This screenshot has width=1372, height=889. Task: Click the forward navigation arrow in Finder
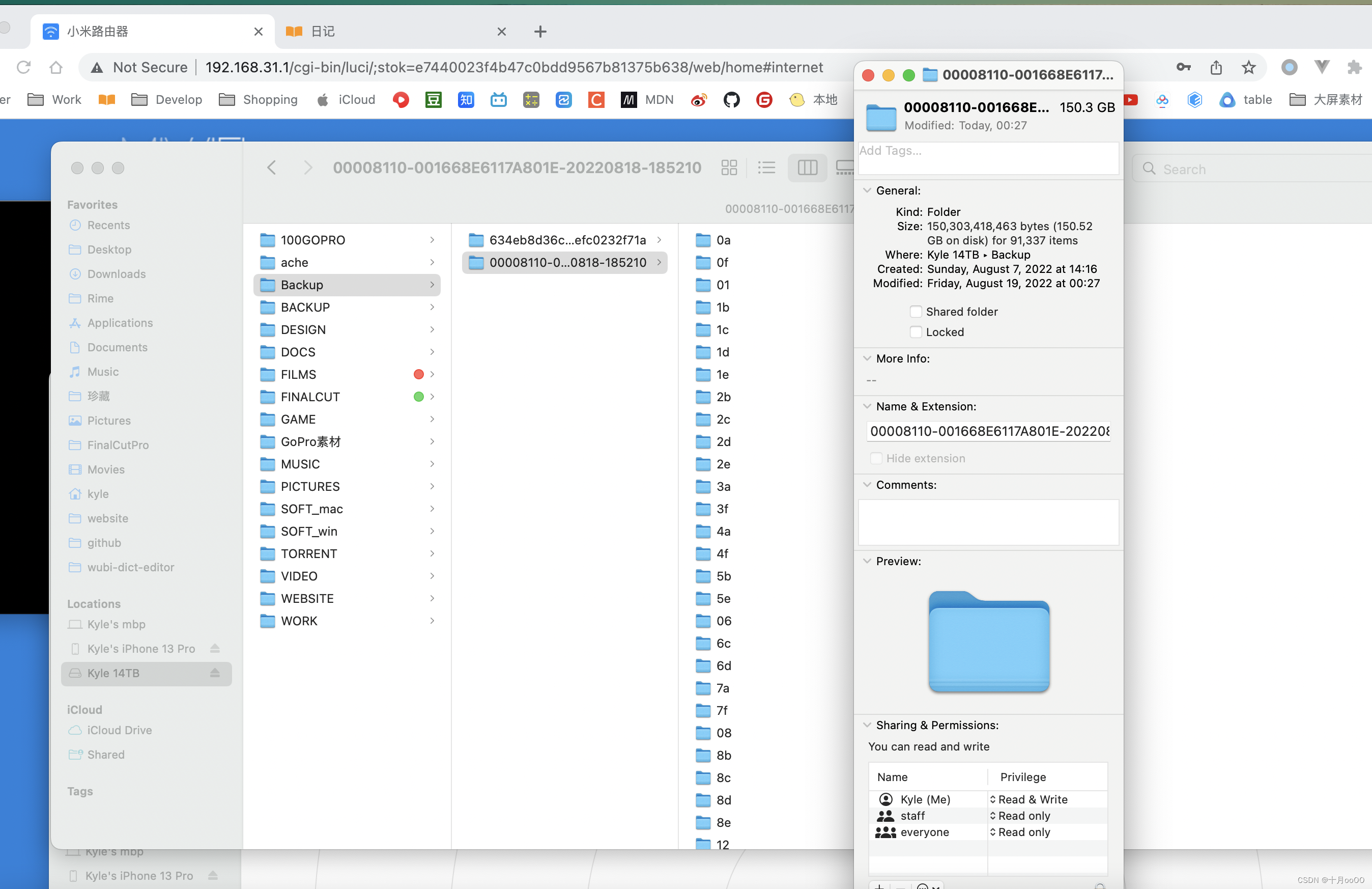(308, 167)
